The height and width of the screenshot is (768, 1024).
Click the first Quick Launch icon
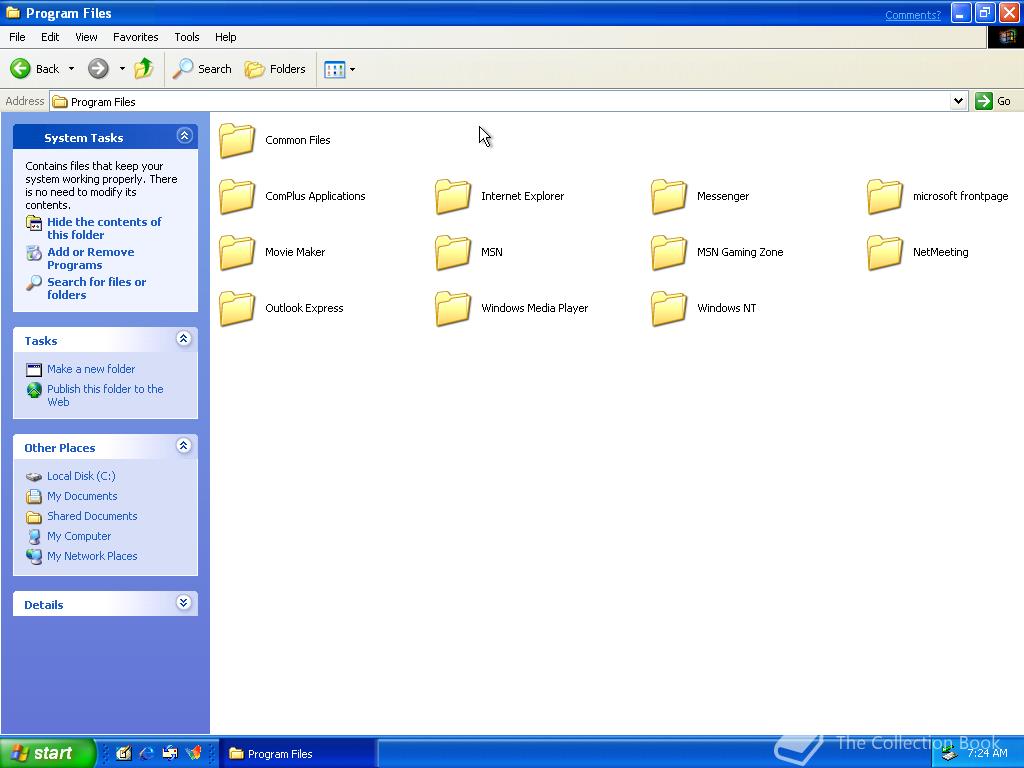[x=123, y=754]
